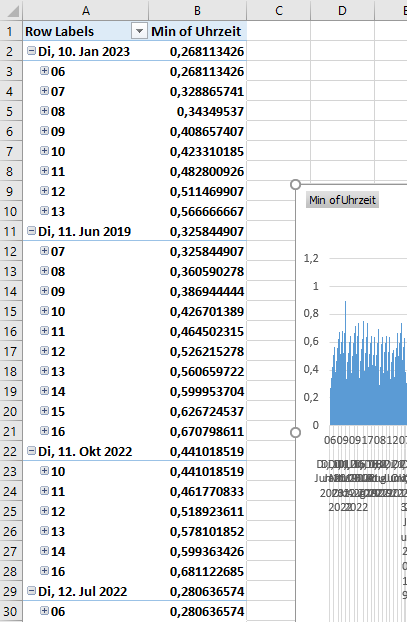
Task: Select column A header
Action: click(86, 10)
